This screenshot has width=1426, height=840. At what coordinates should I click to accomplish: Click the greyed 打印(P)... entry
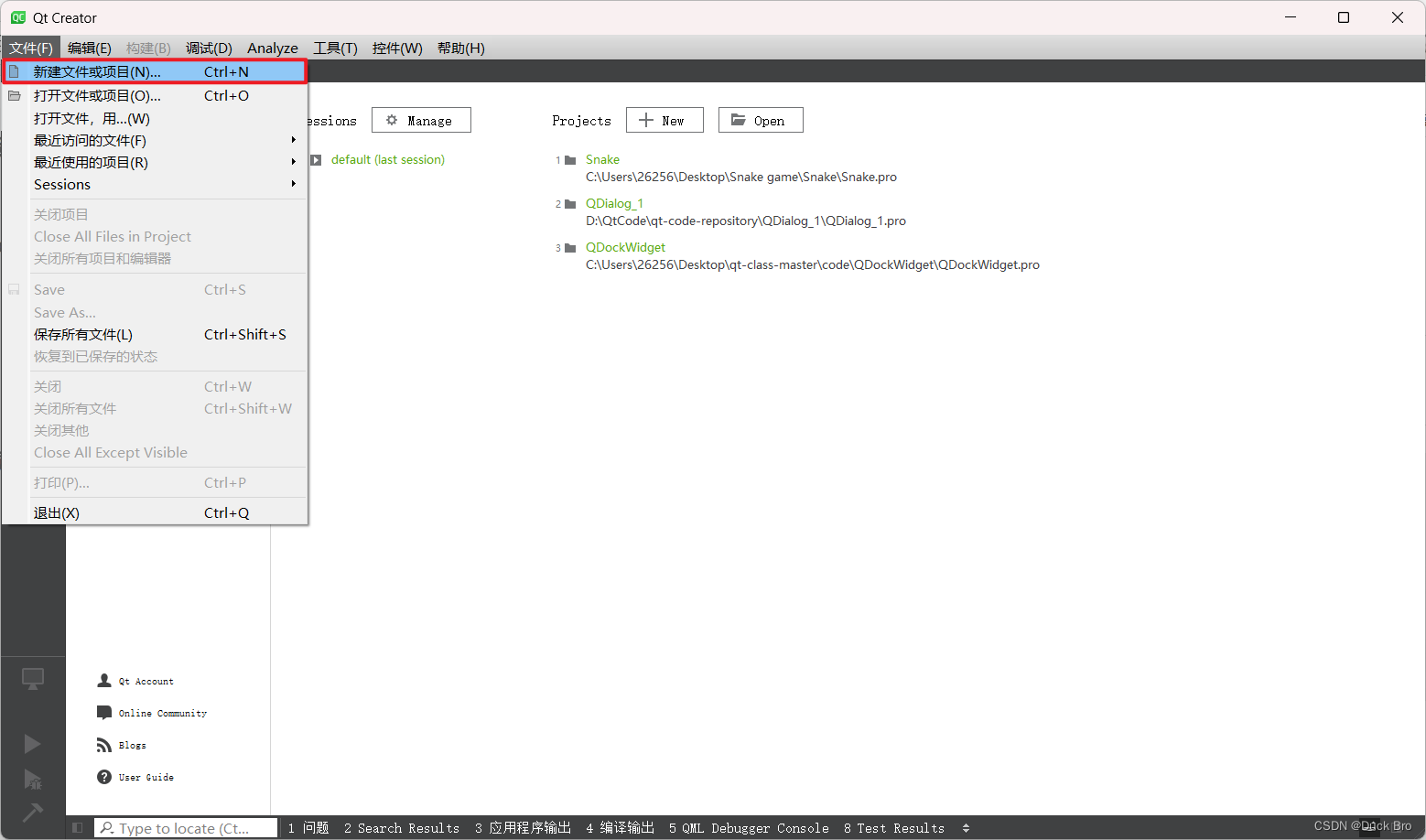[x=155, y=482]
